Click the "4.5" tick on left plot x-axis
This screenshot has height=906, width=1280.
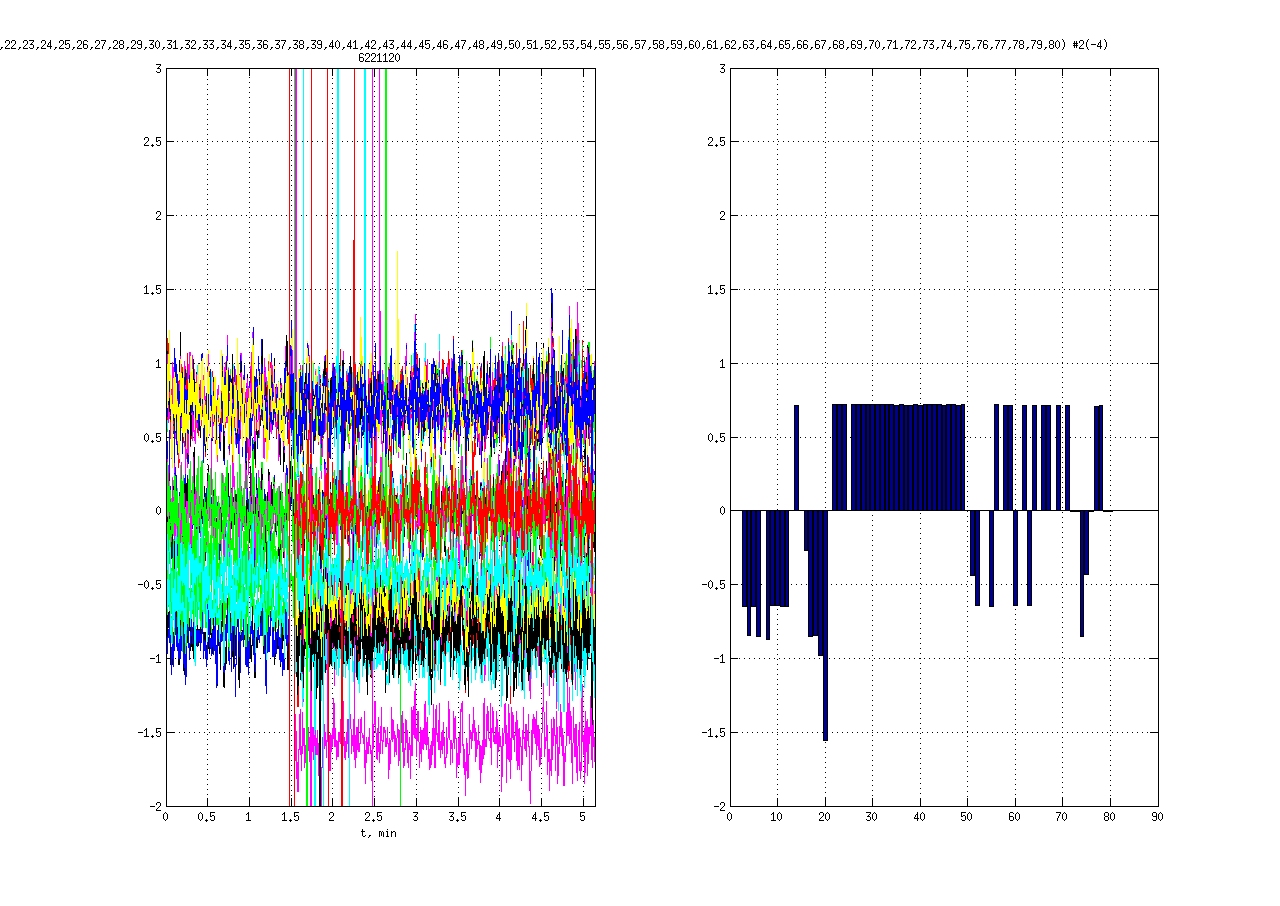click(x=541, y=817)
